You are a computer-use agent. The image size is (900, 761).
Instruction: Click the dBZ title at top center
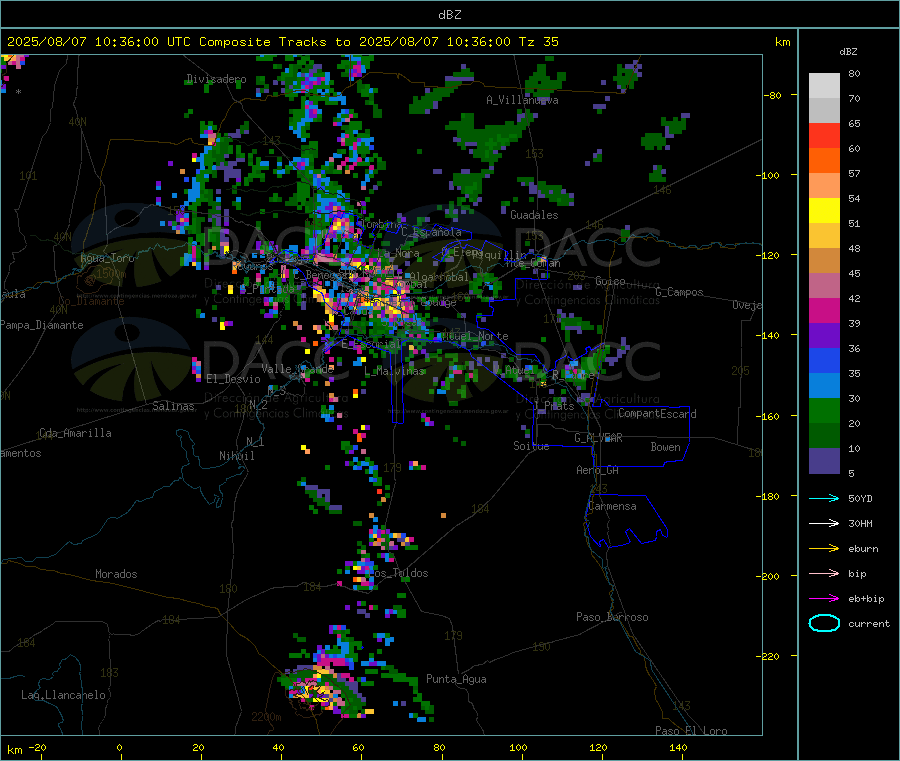pyautogui.click(x=449, y=14)
